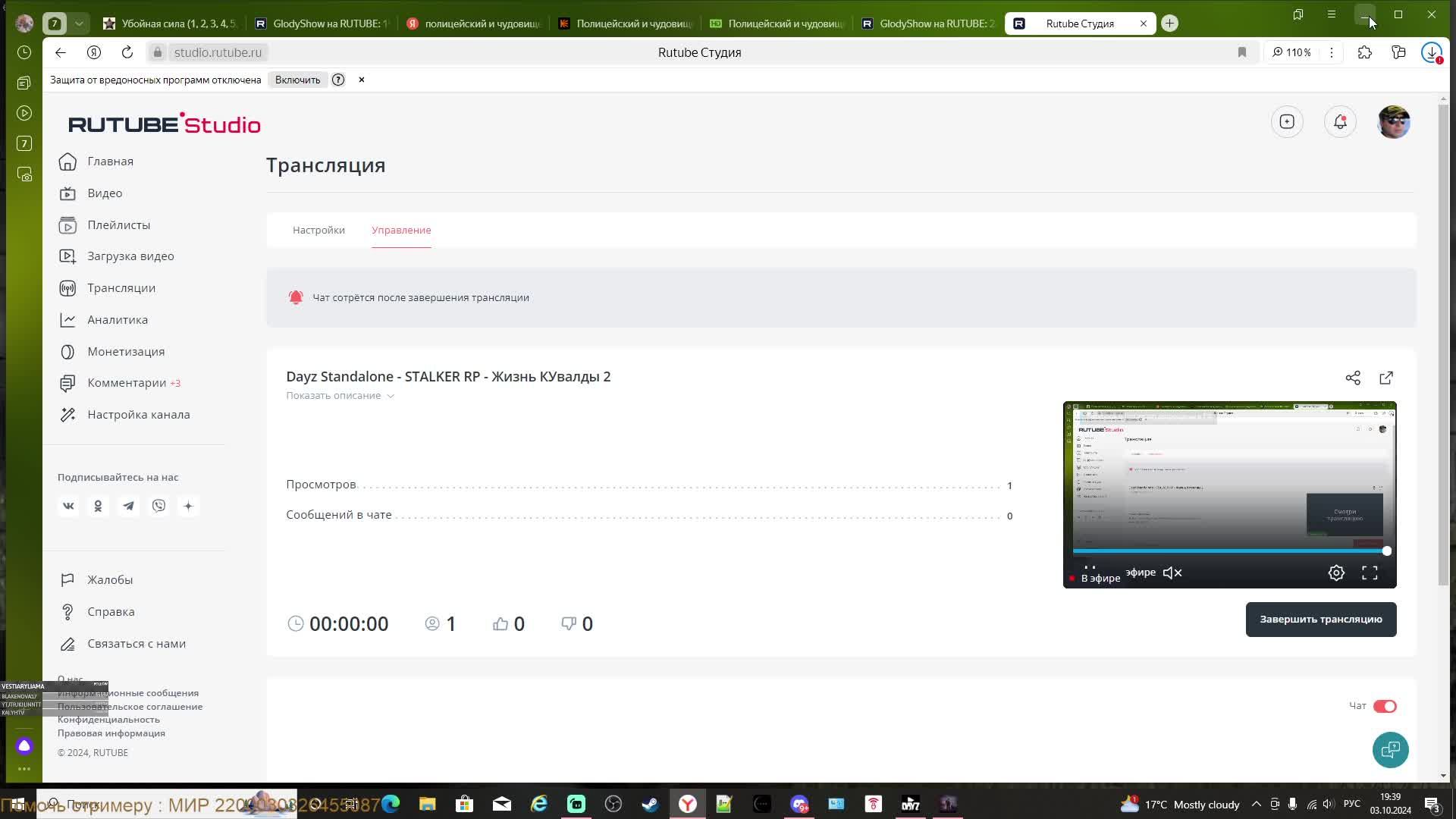Show hidden system tray icons
Image resolution: width=1456 pixels, height=819 pixels.
1257,805
